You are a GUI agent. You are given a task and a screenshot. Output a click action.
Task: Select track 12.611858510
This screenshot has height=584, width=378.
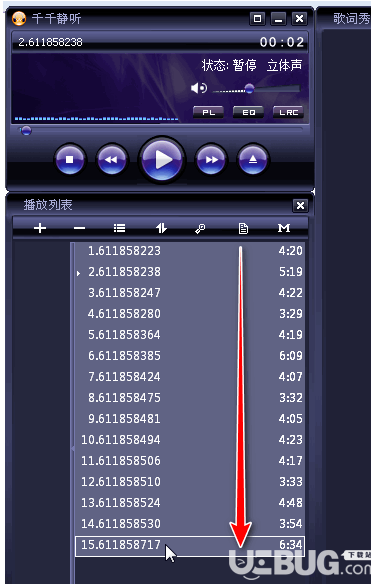coord(190,482)
